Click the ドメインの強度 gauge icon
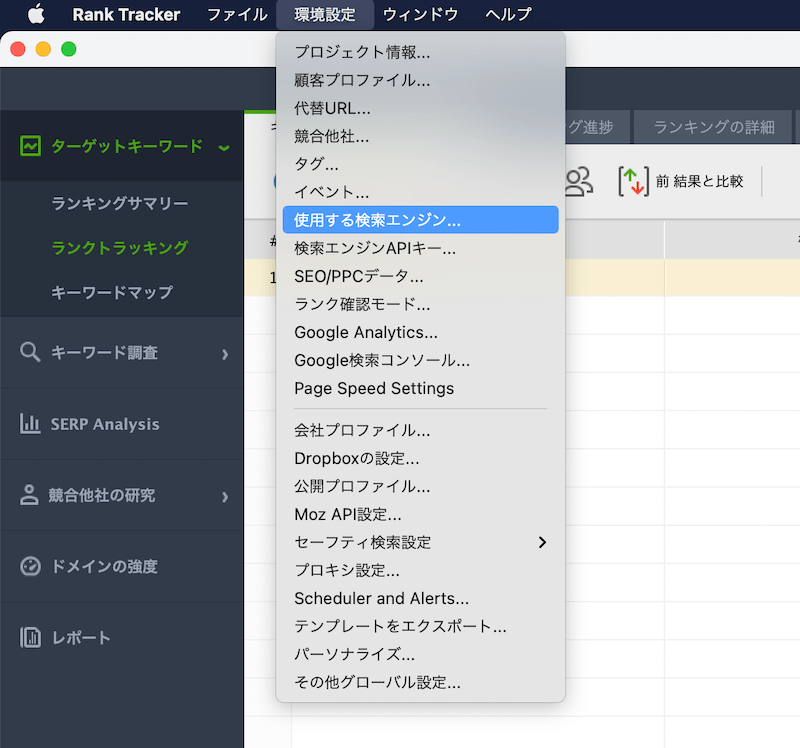 pos(30,566)
